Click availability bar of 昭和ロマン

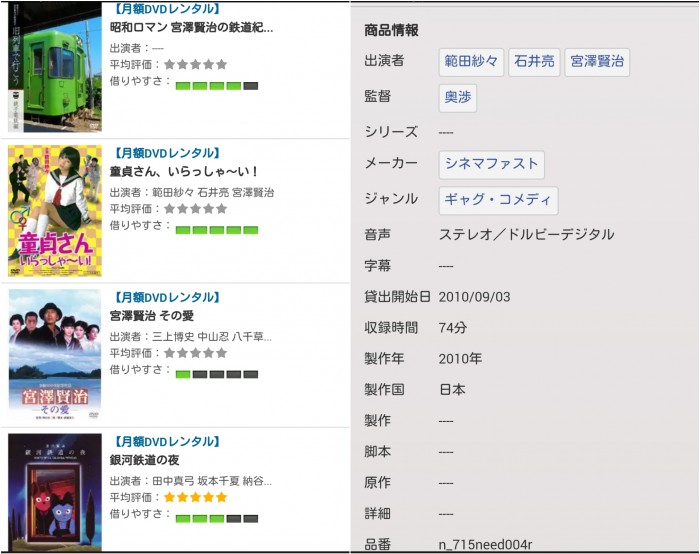217,86
